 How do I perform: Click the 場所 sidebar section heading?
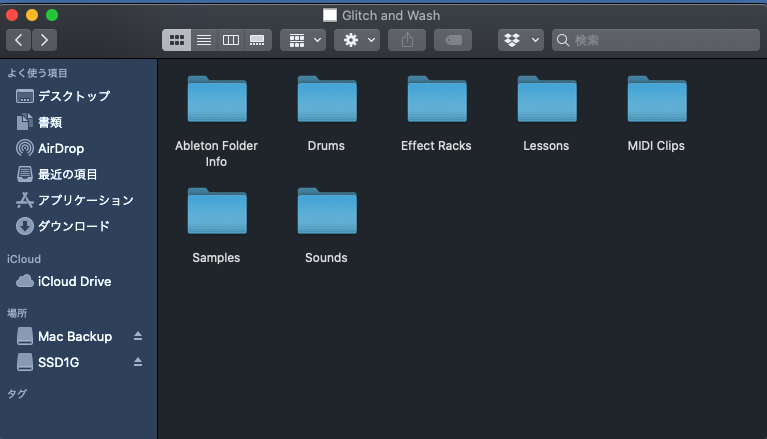[x=17, y=314]
